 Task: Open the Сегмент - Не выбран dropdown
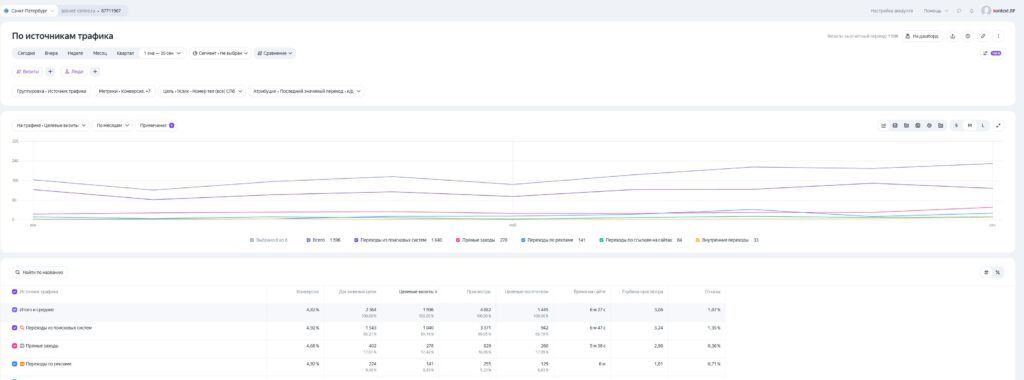[220, 53]
